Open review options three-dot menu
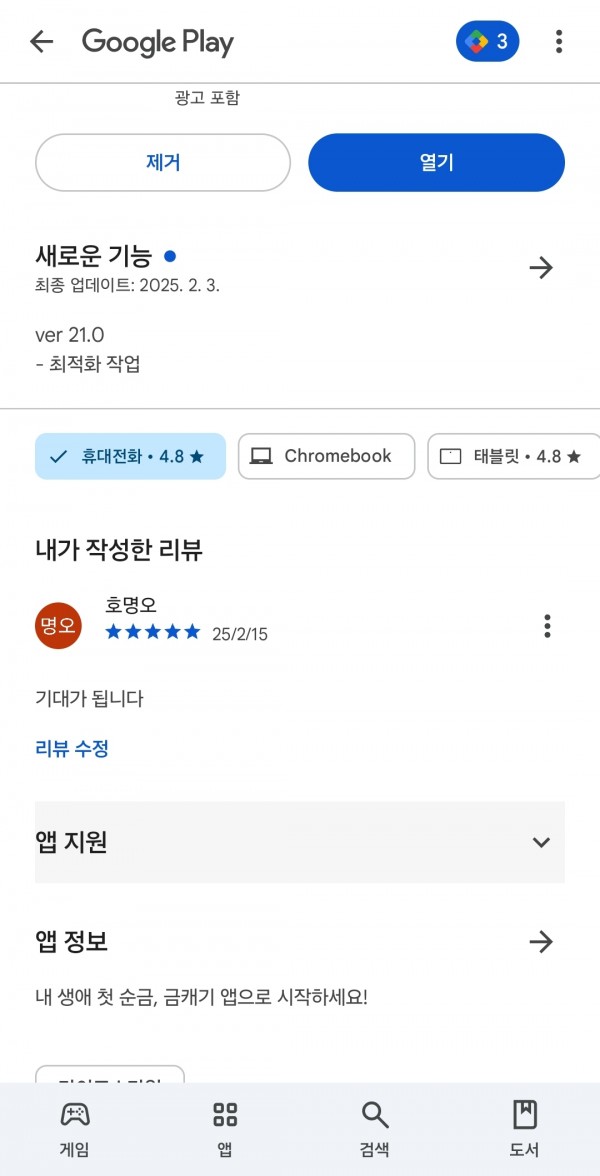 point(548,626)
